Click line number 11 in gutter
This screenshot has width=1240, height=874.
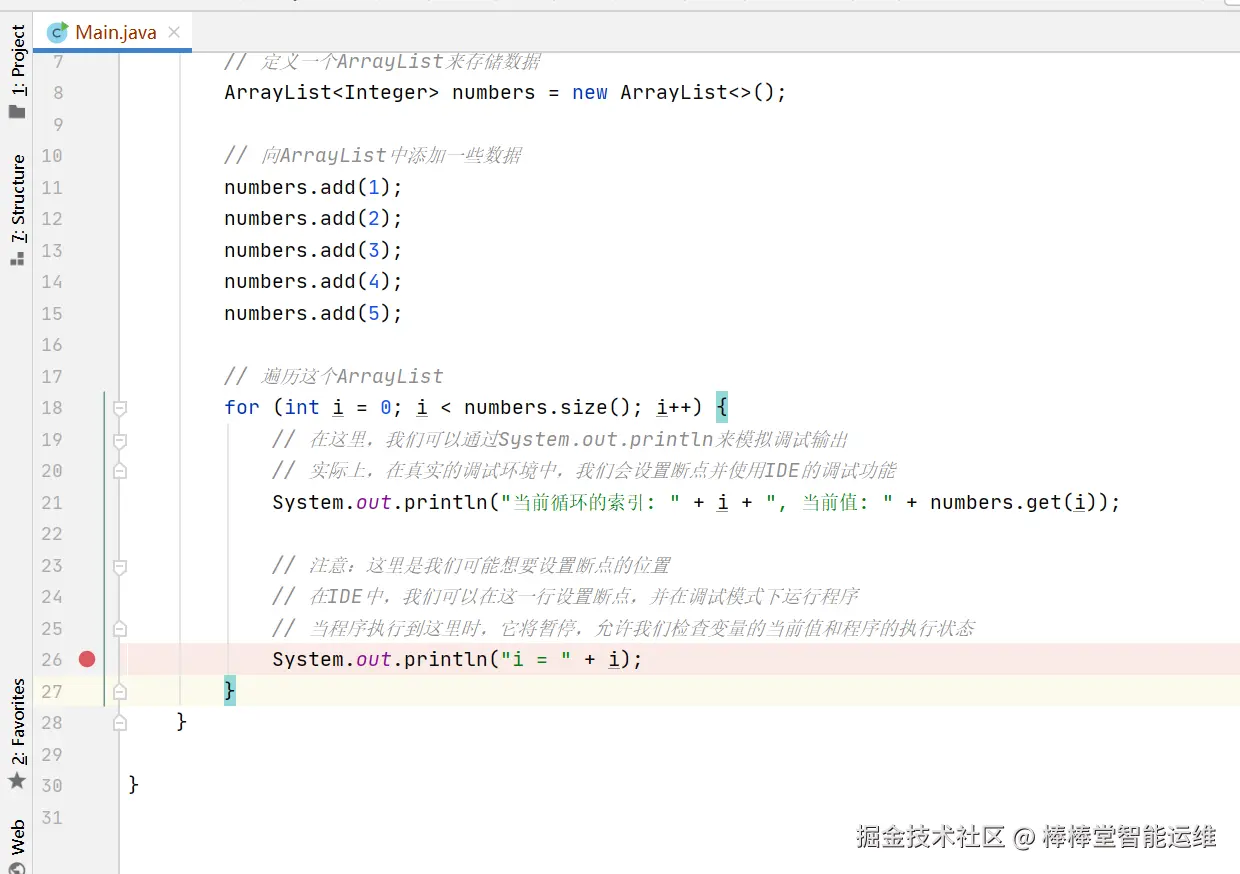point(52,187)
